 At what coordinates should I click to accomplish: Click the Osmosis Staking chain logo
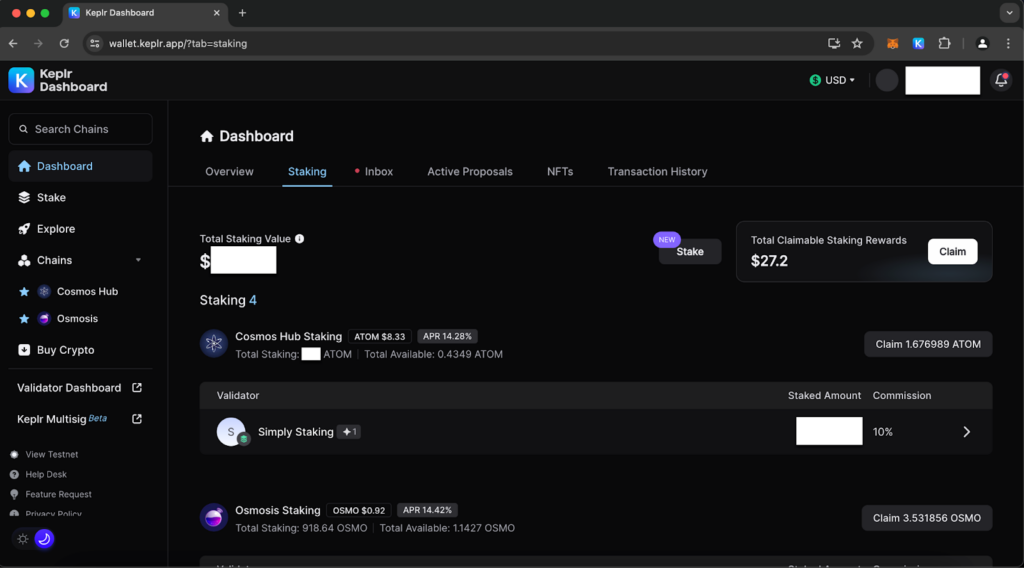214,517
